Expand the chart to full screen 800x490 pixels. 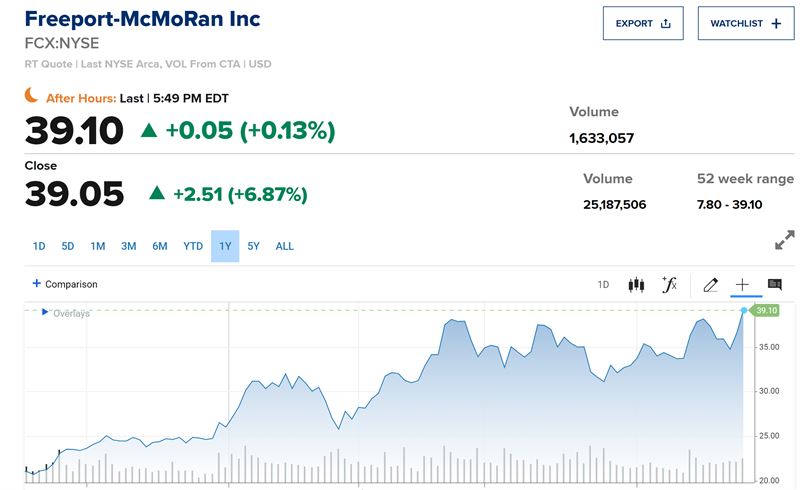[x=785, y=241]
